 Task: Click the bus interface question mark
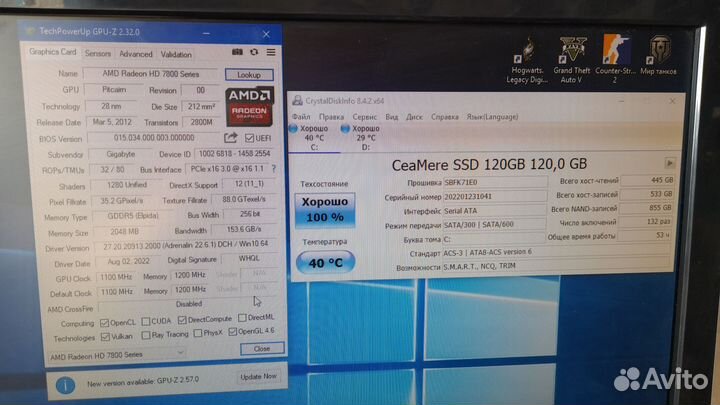(274, 169)
